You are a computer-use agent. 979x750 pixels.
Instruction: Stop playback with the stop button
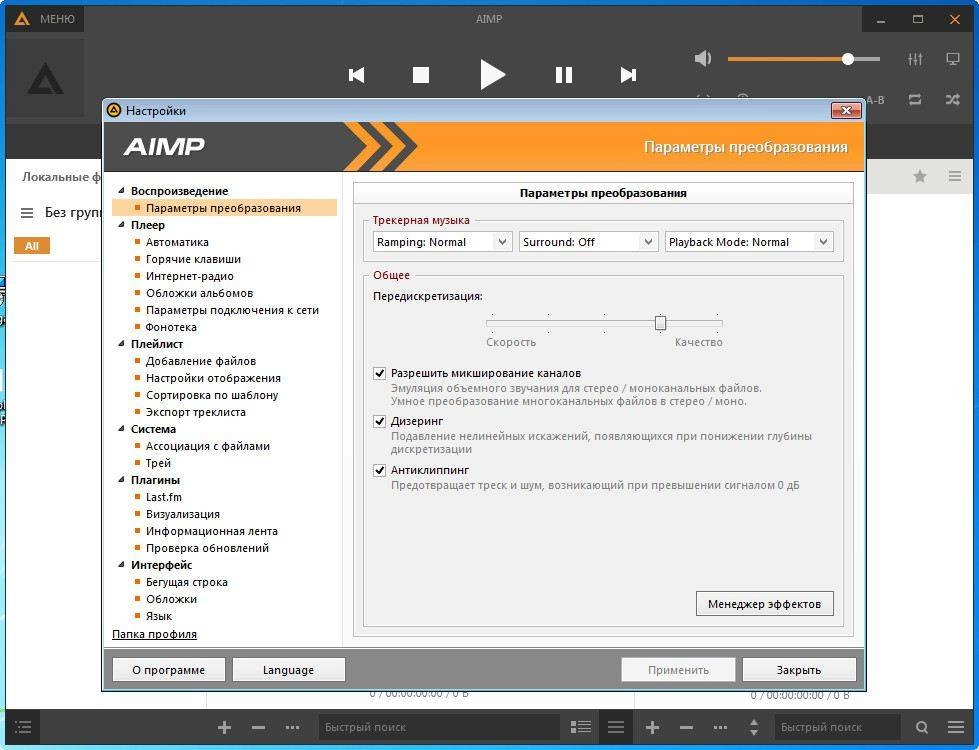[x=421, y=75]
